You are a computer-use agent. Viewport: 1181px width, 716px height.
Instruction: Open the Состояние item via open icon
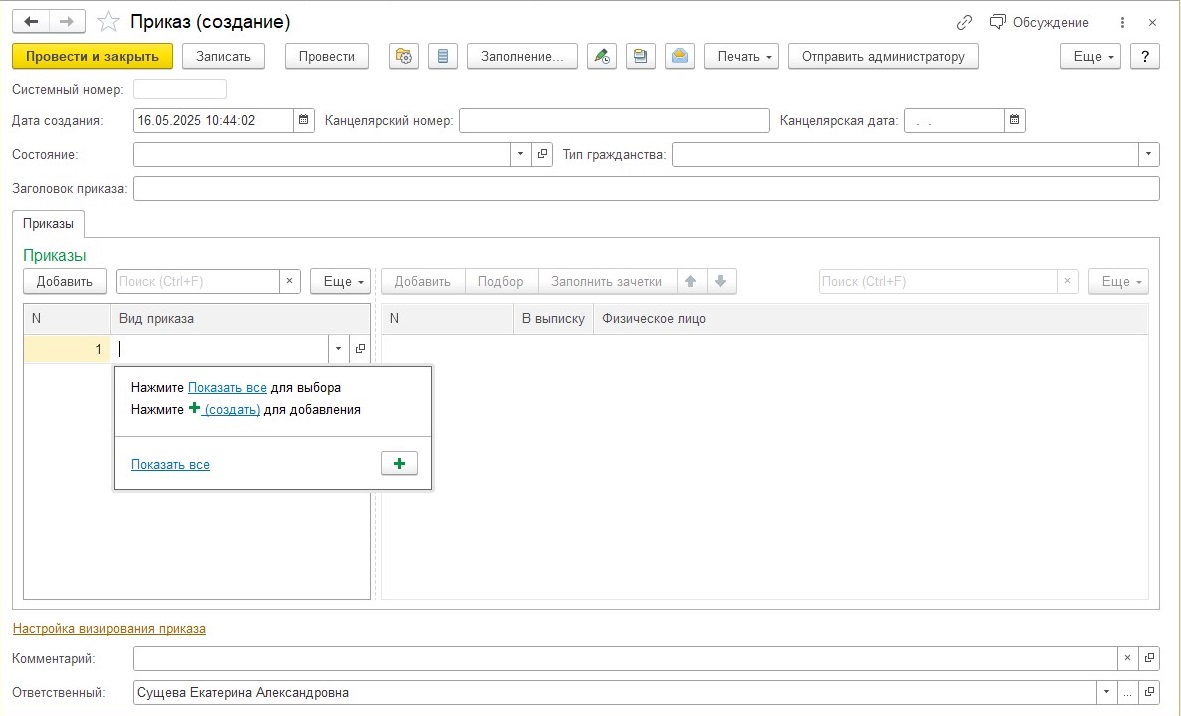click(x=542, y=154)
